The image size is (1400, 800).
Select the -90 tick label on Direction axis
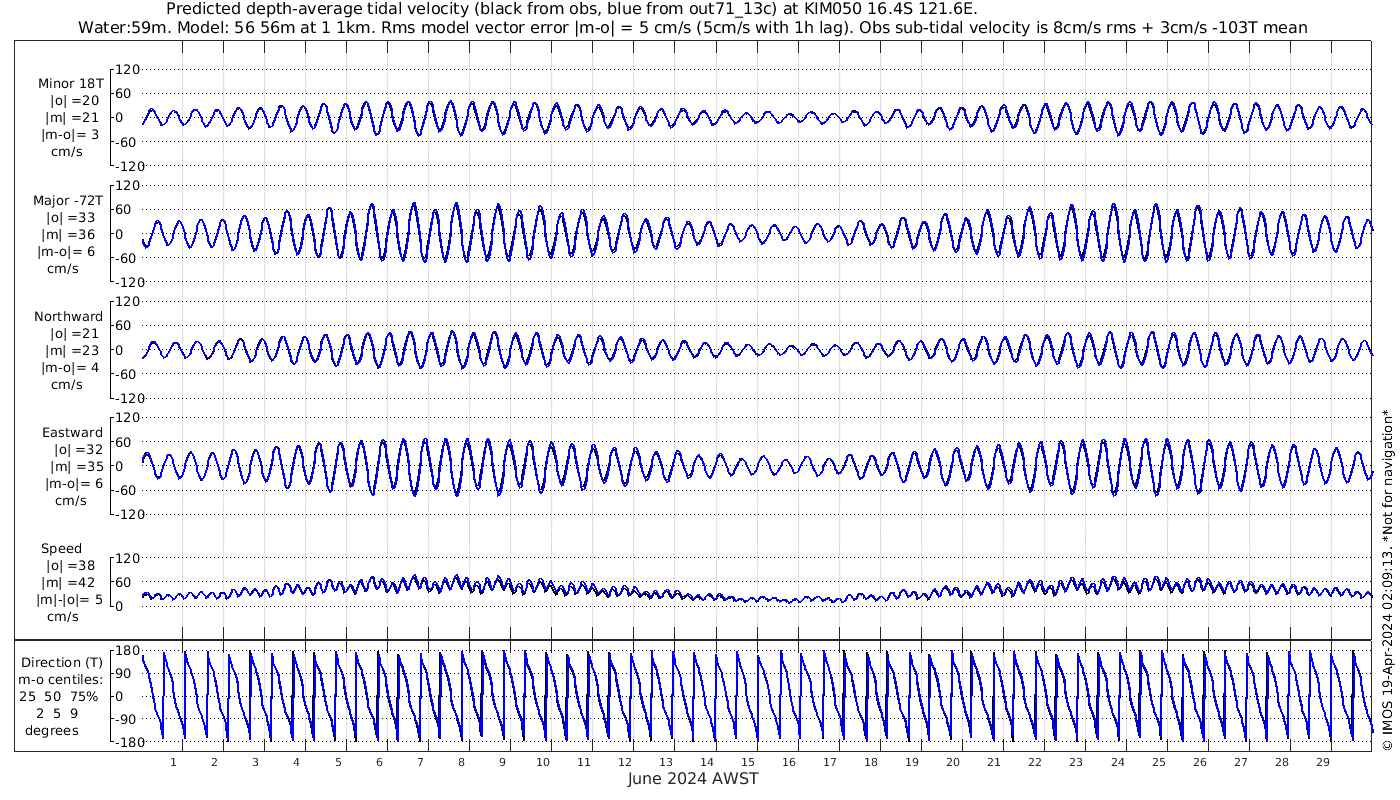(128, 719)
